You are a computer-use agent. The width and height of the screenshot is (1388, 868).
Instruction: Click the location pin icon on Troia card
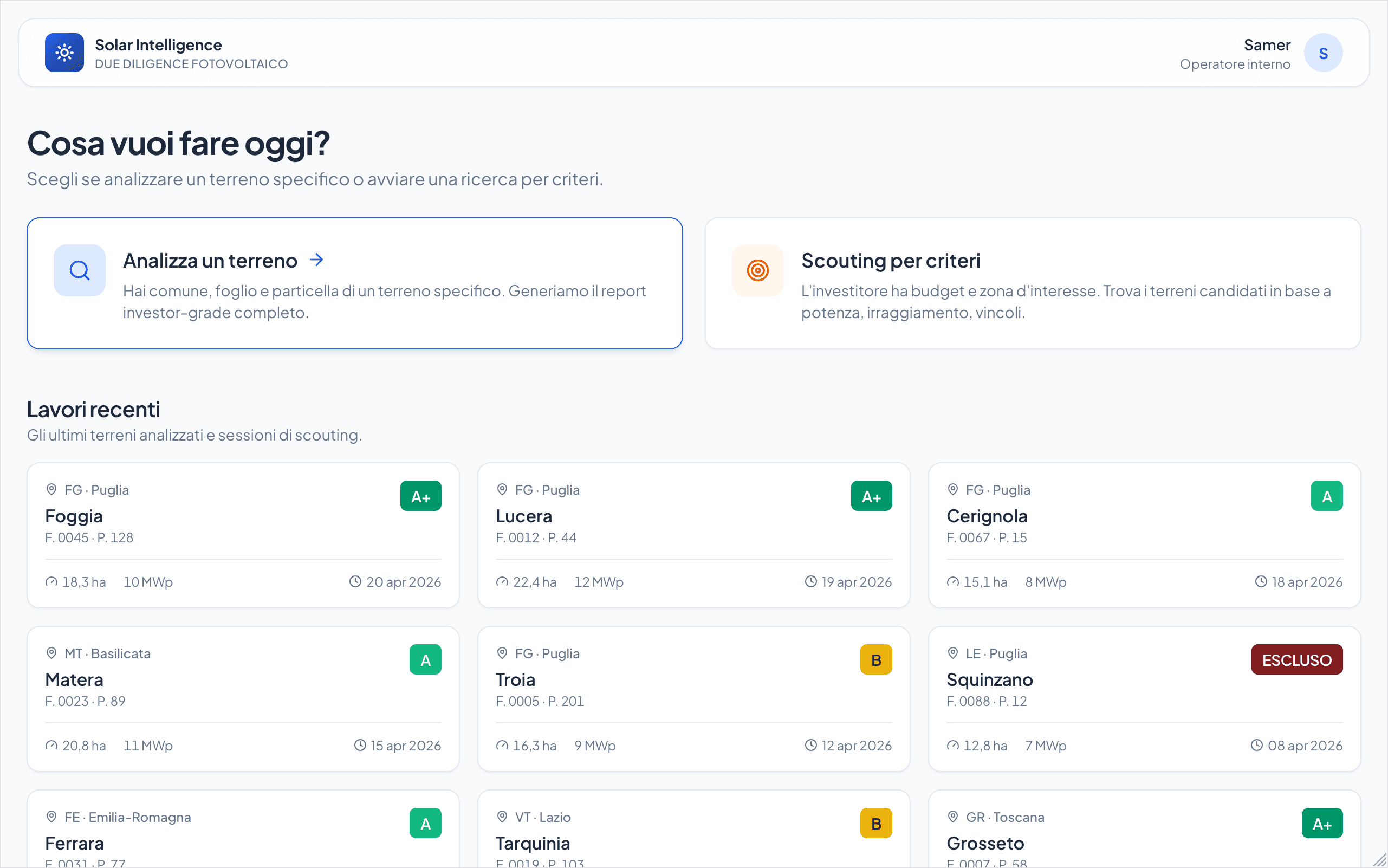coord(502,653)
